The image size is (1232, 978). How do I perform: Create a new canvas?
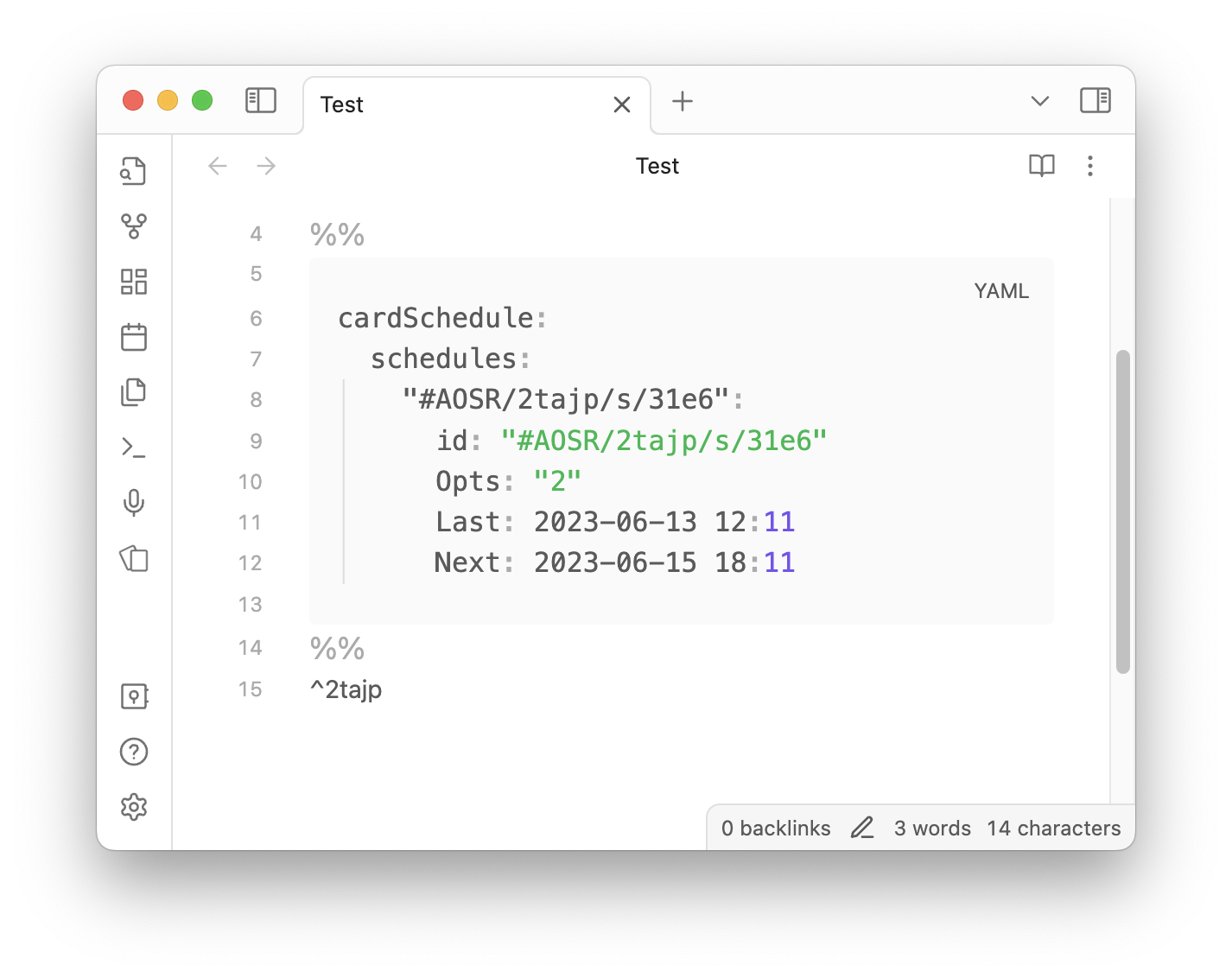[133, 282]
